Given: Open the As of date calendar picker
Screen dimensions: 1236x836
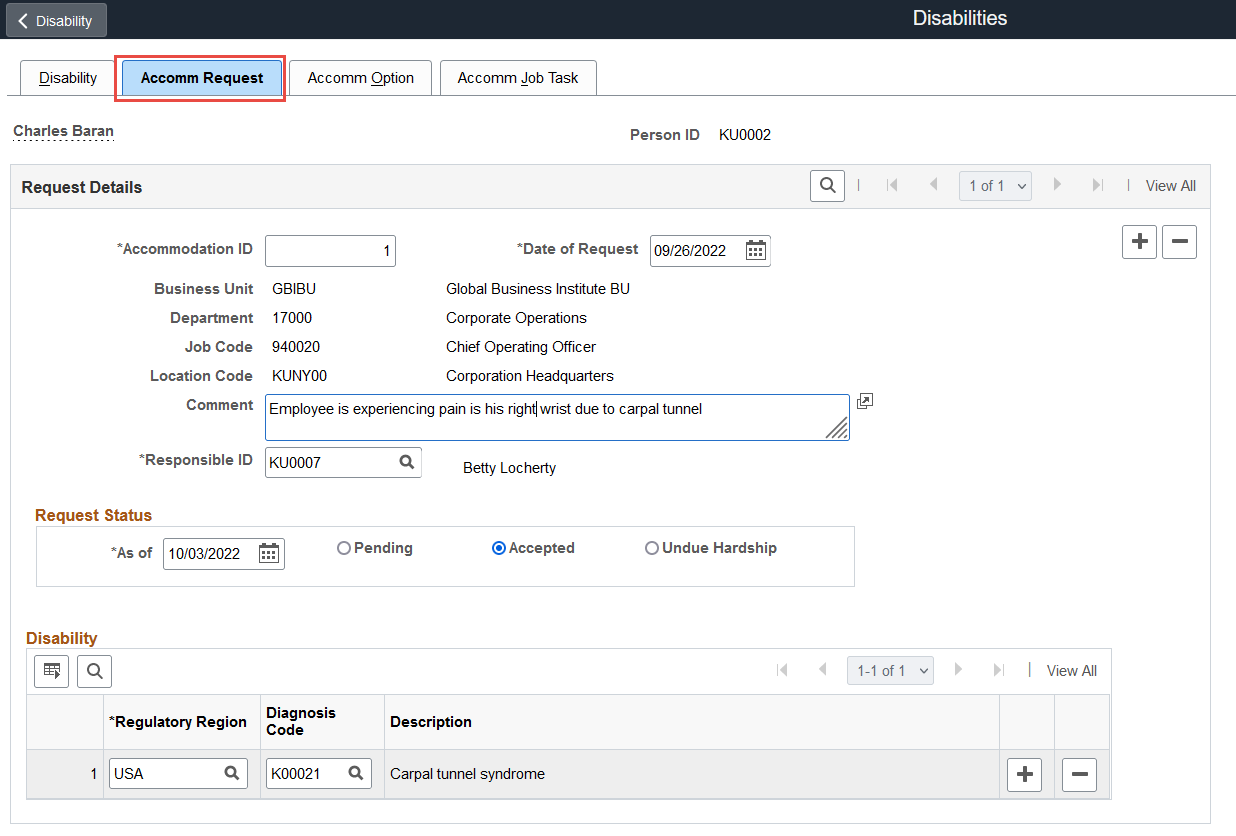Looking at the screenshot, I should (x=269, y=554).
